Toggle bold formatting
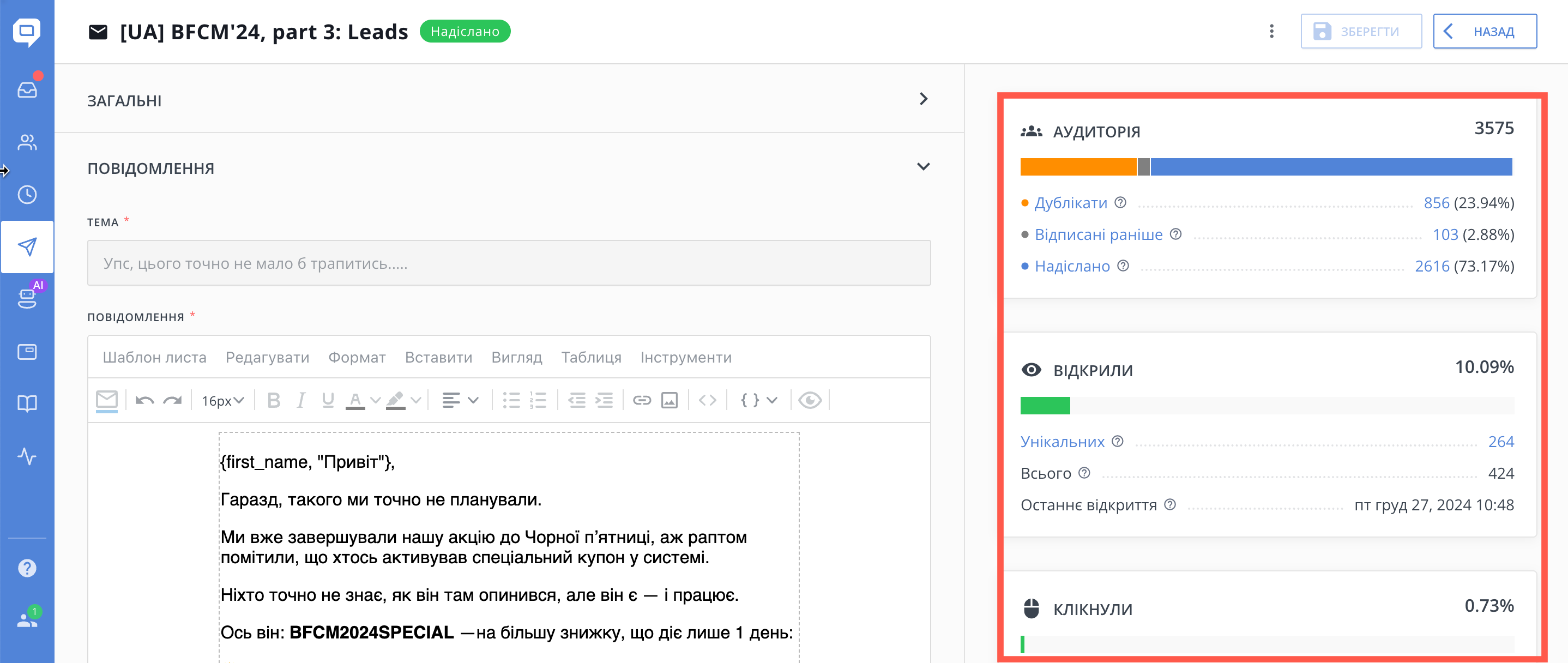The height and width of the screenshot is (663, 1568). 274,400
